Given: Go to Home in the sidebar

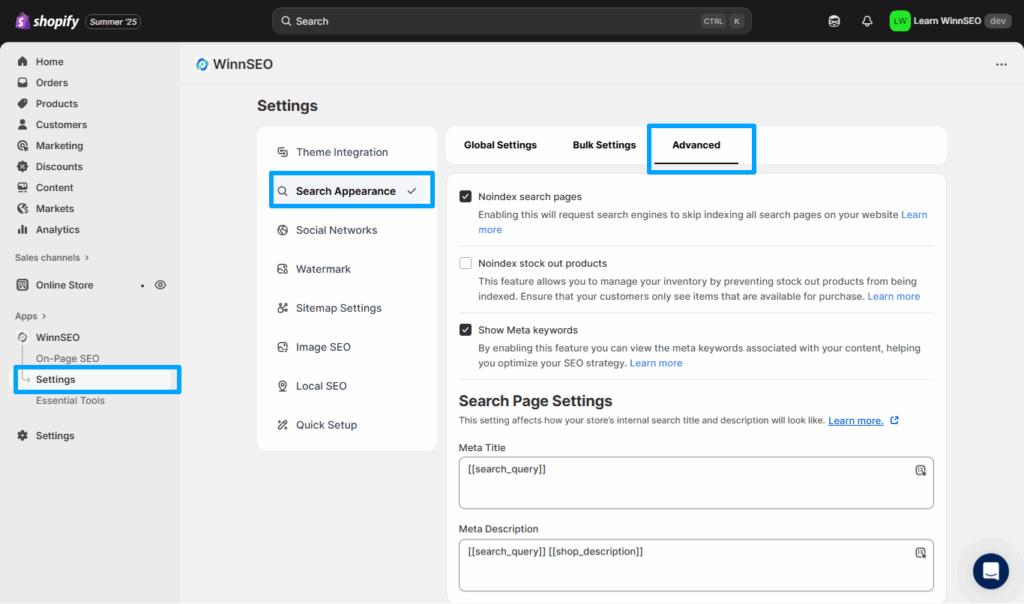Looking at the screenshot, I should (50, 61).
